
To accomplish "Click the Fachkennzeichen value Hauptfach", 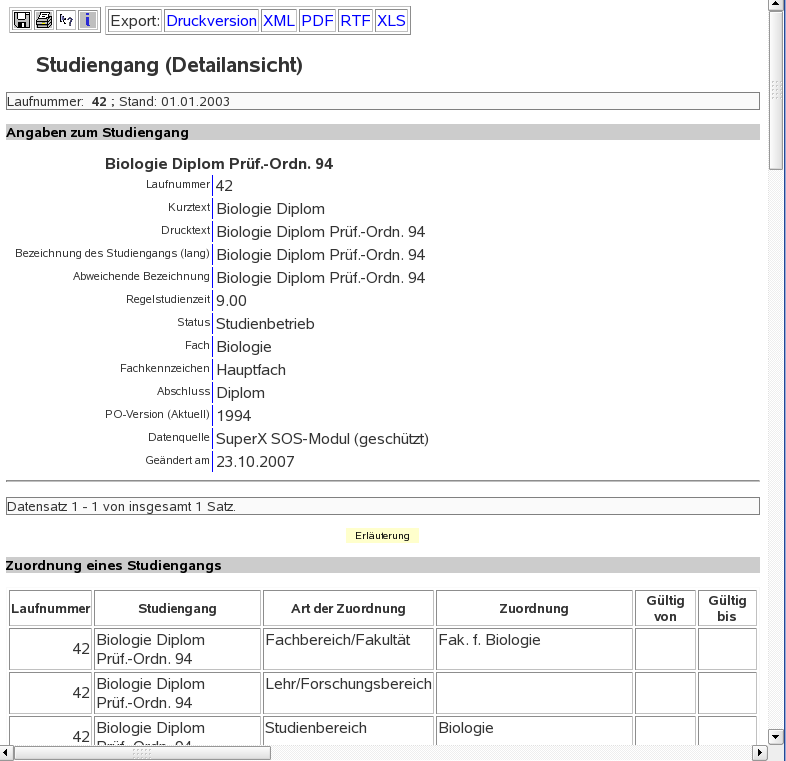I will click(251, 370).
